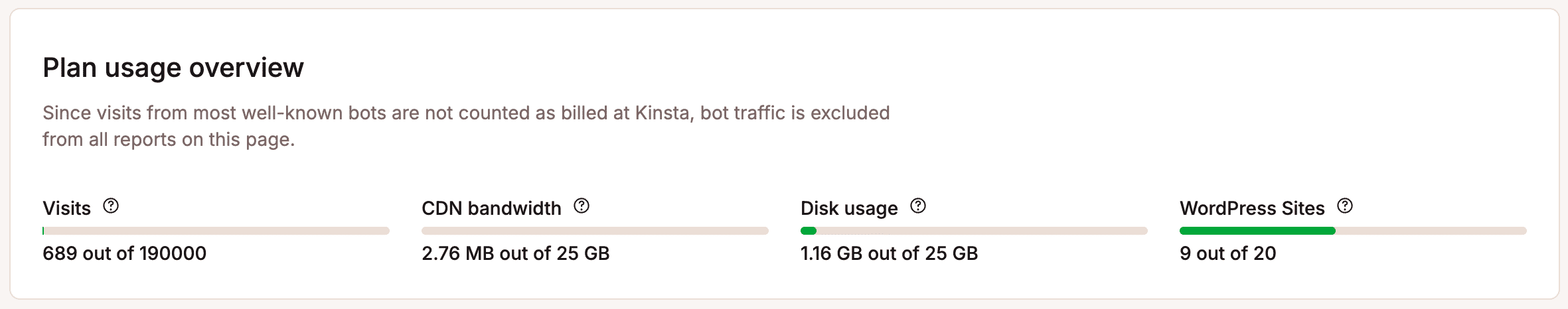1568x309 pixels.
Task: Click the unfilled part of Disk usage bar
Action: (982, 231)
